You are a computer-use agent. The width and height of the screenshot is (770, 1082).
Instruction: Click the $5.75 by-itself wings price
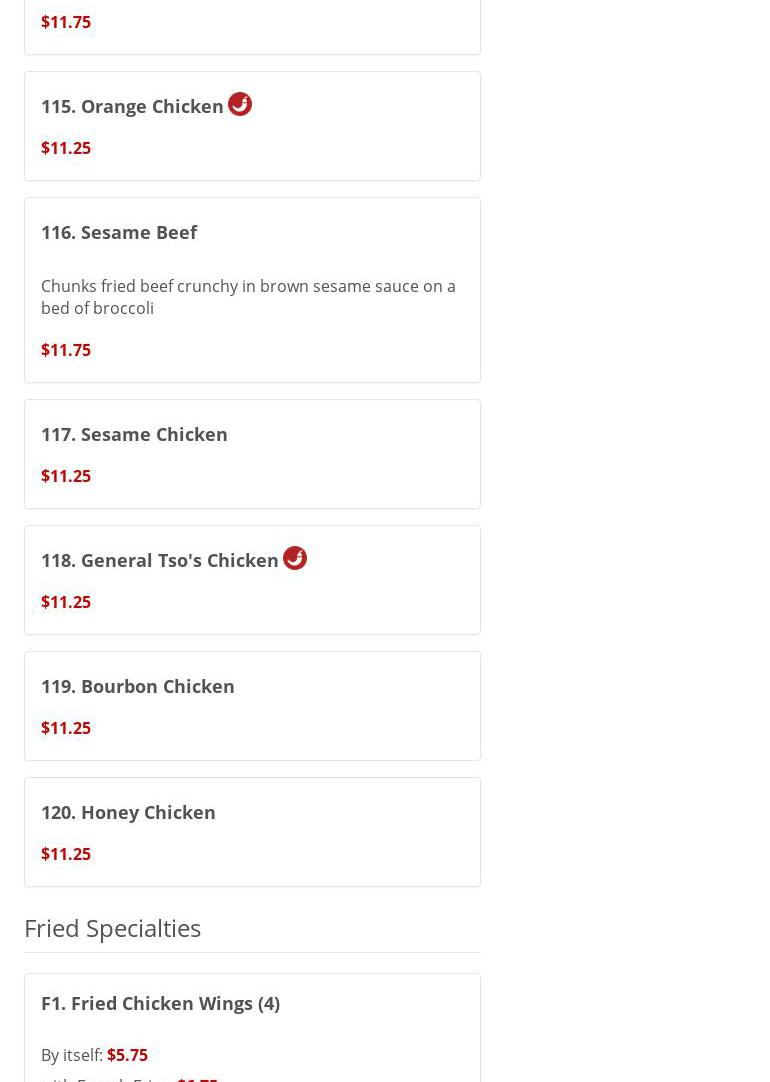coord(127,1055)
